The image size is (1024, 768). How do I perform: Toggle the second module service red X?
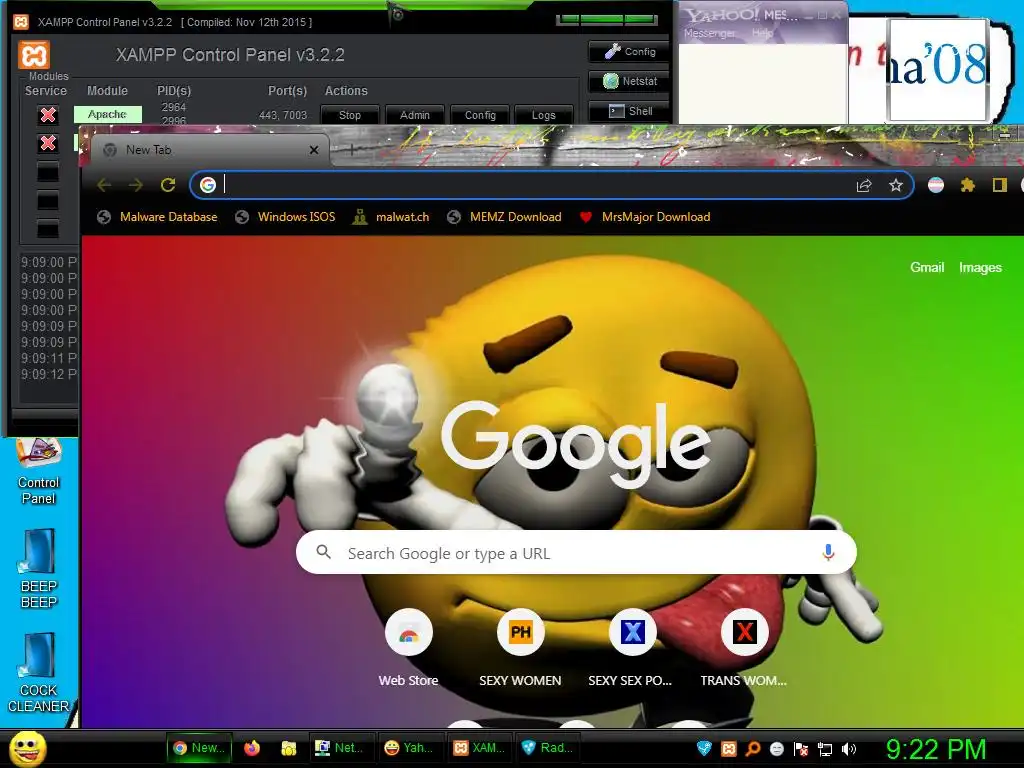48,143
